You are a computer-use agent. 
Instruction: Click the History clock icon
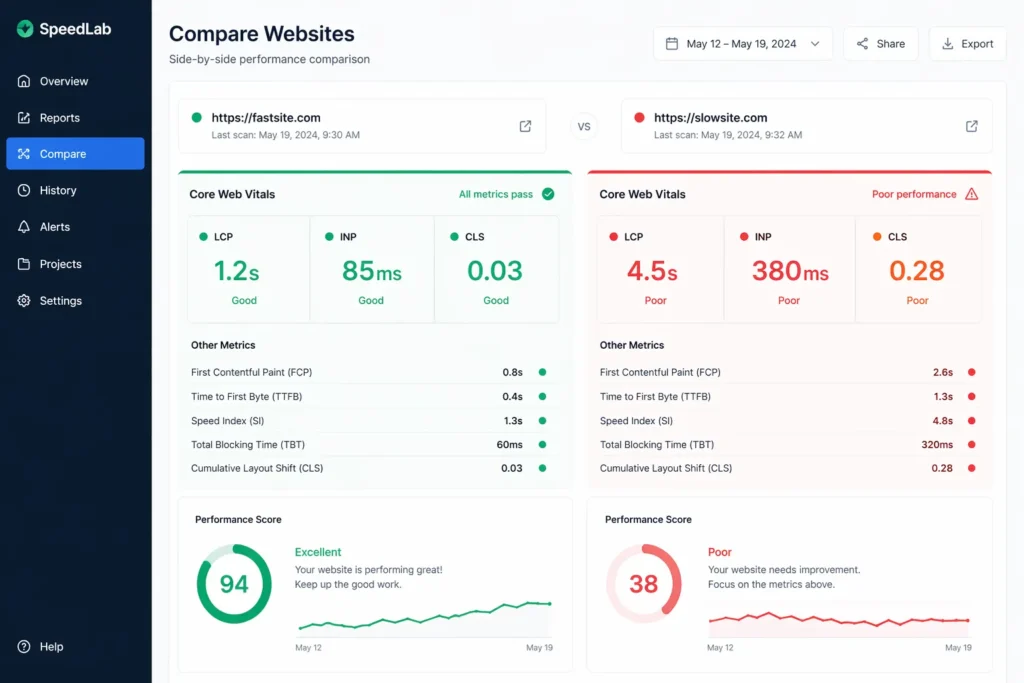pos(24,190)
